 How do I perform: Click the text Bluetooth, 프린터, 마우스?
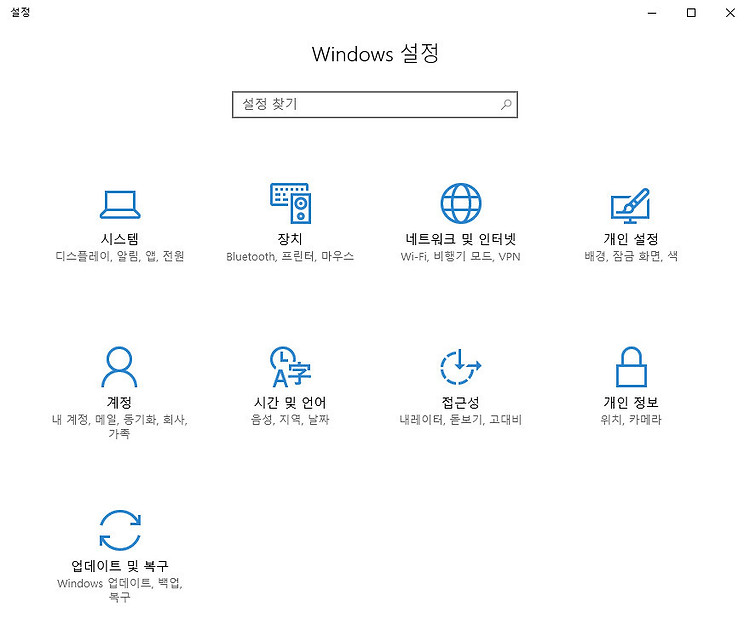click(290, 256)
